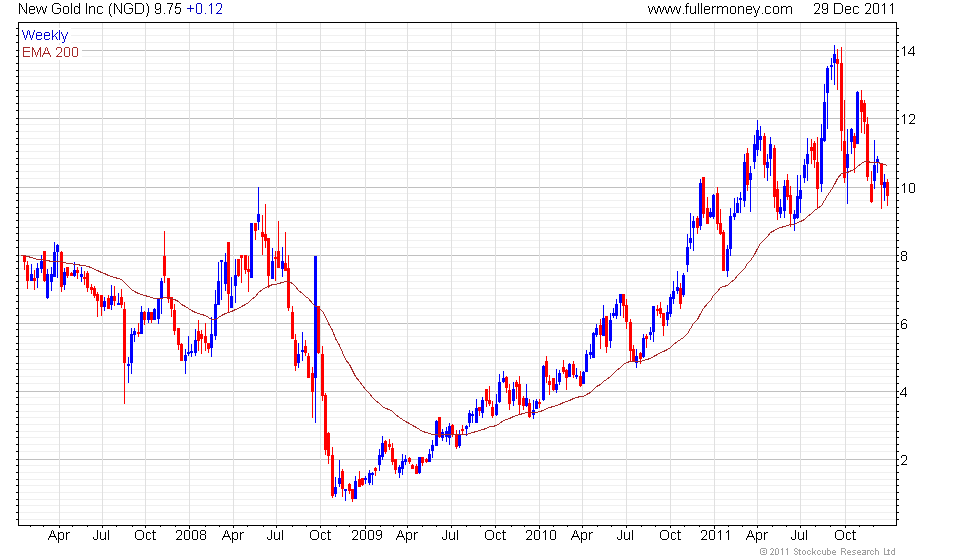Click the 2010 year label on time axis
Screen dimensions: 980x560
coord(541,536)
